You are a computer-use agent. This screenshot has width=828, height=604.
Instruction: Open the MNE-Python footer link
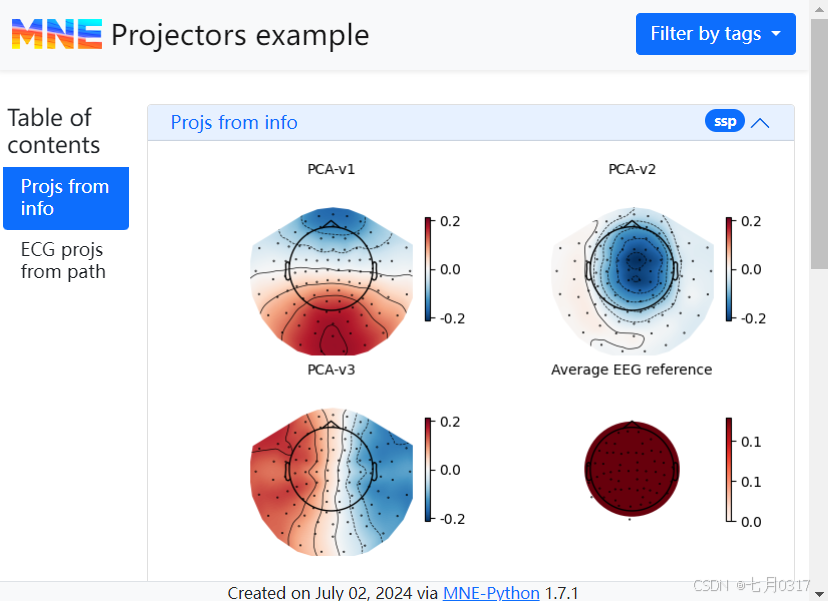click(491, 593)
